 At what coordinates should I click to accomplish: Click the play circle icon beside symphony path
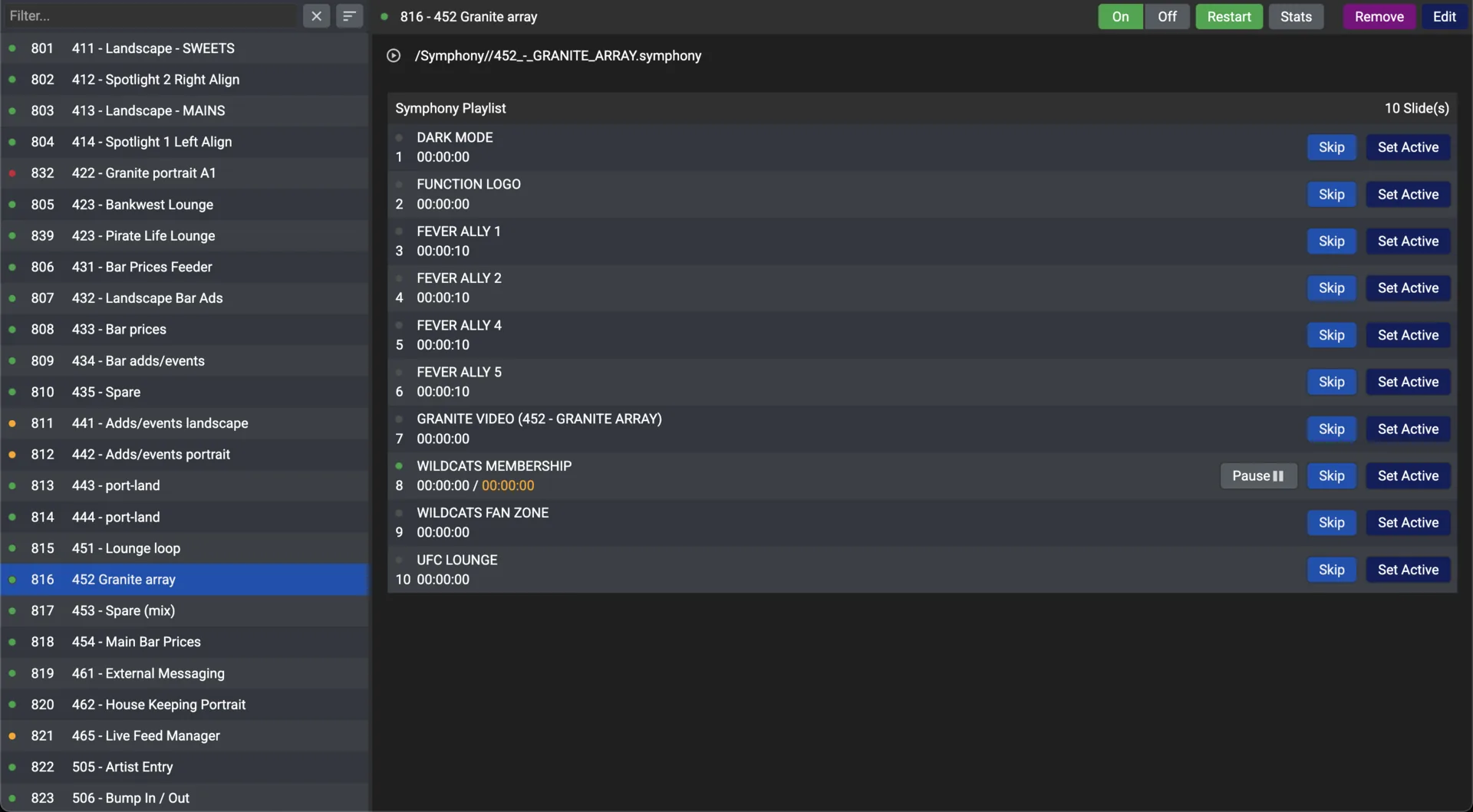click(x=394, y=55)
